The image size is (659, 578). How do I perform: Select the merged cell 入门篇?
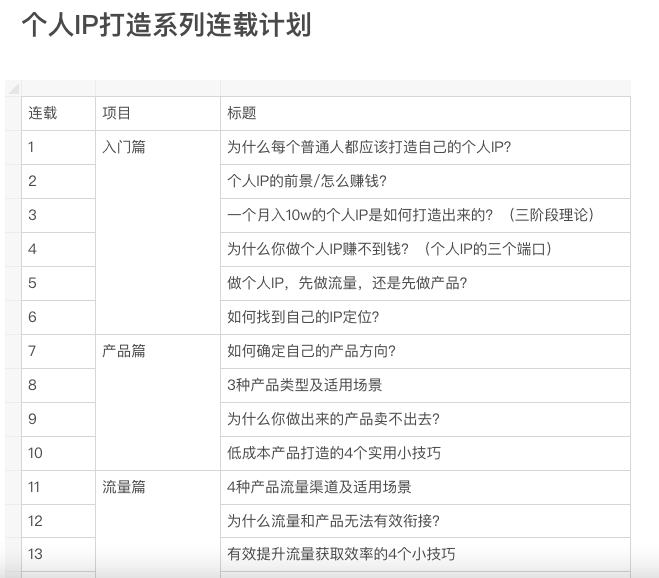158,232
